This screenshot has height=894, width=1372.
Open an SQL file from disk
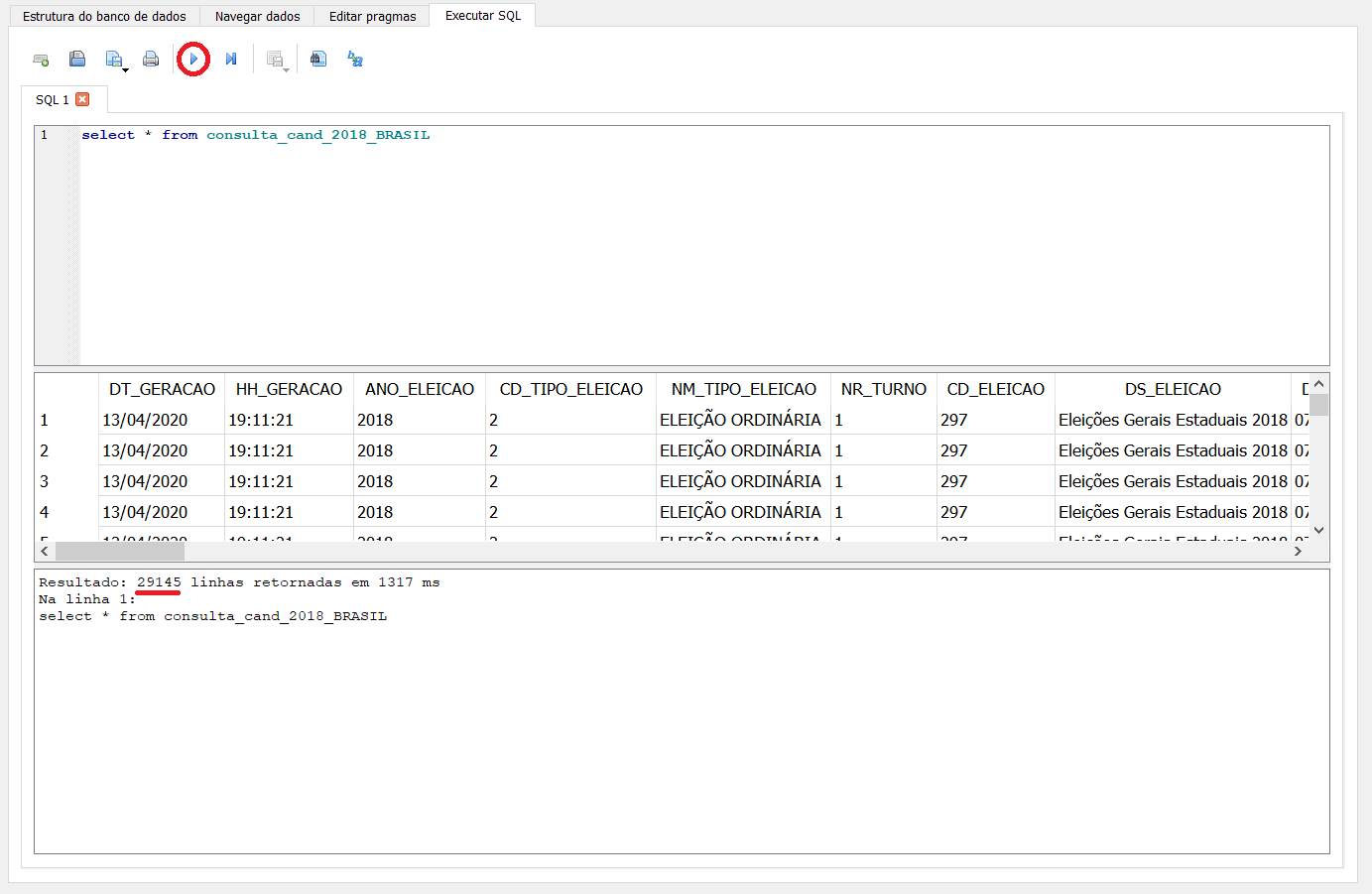tap(77, 60)
